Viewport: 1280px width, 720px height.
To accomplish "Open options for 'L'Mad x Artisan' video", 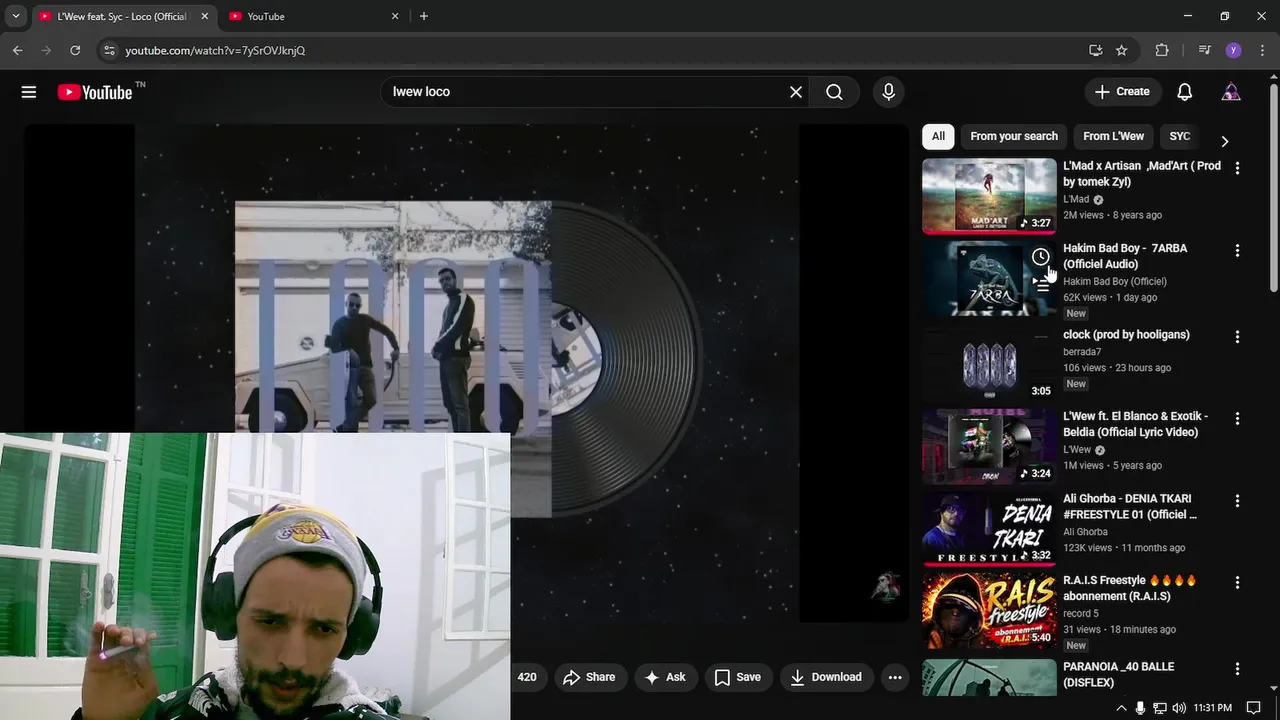I will coord(1237,168).
